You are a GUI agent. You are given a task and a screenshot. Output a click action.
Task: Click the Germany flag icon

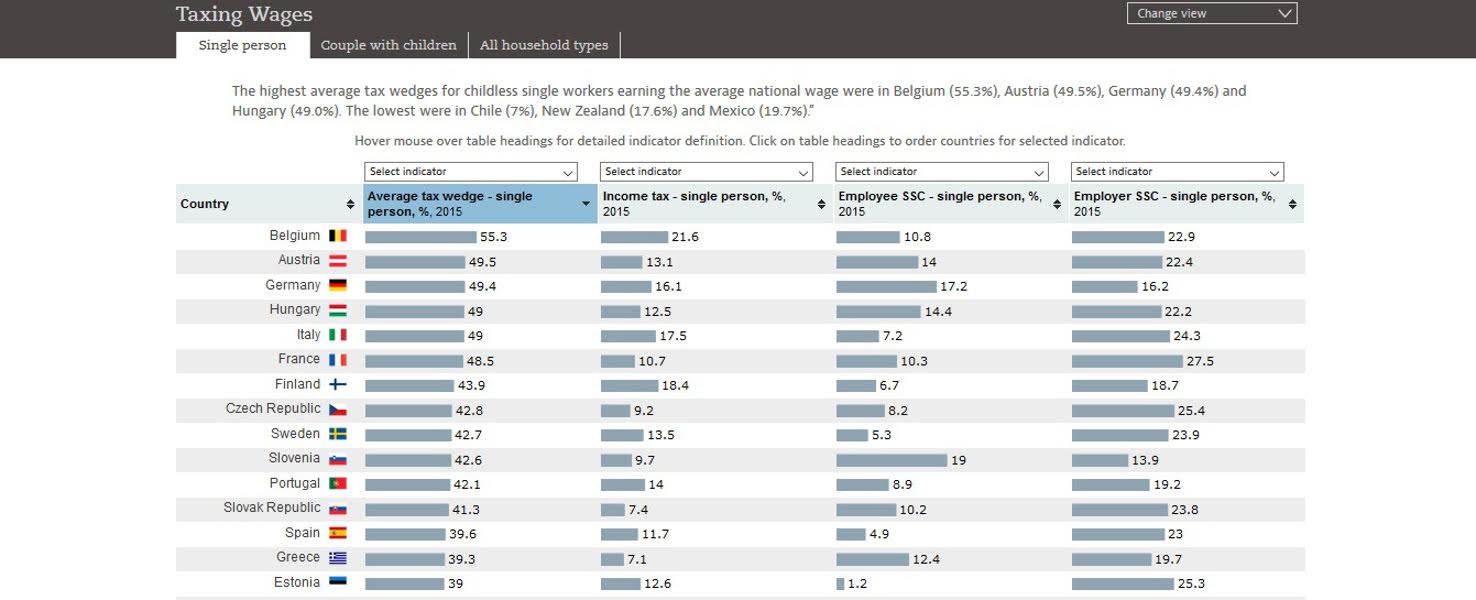338,285
